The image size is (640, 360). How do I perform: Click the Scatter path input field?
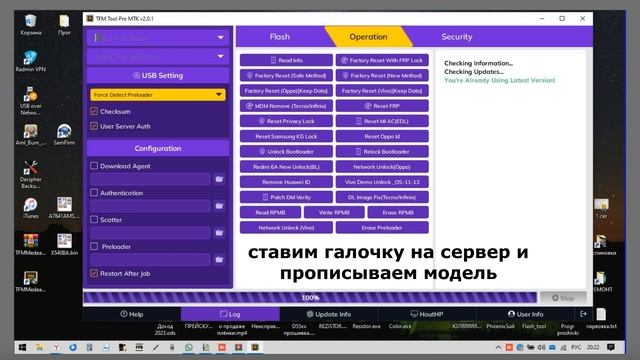(x=150, y=233)
